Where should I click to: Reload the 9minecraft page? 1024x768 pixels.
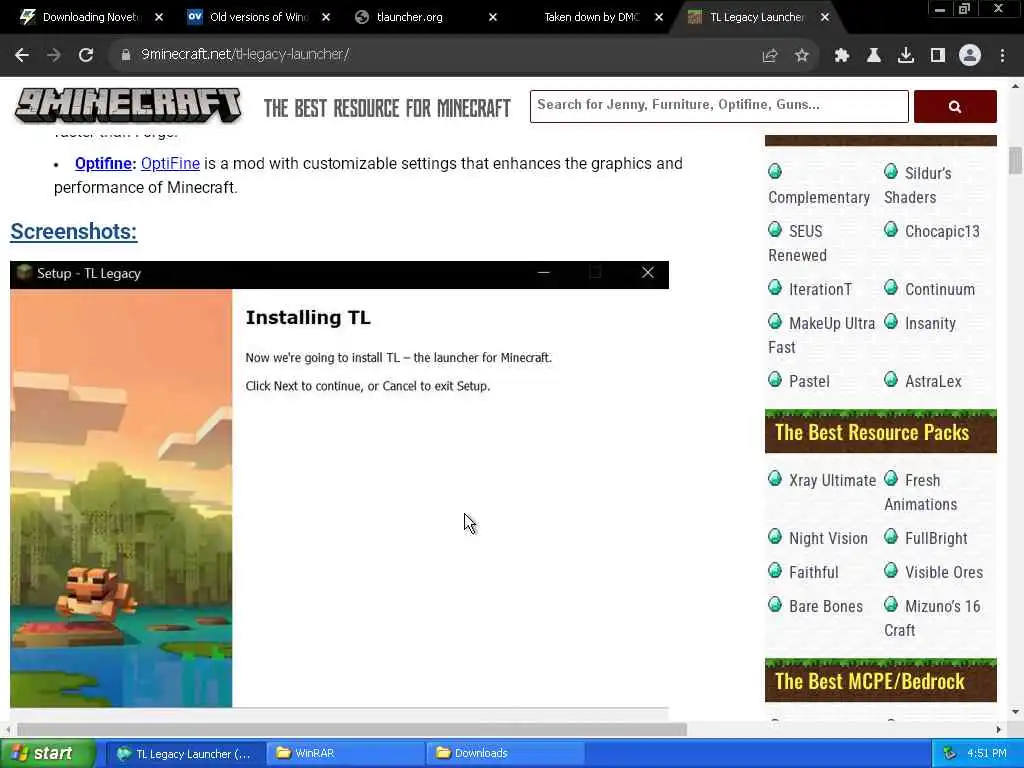point(86,55)
